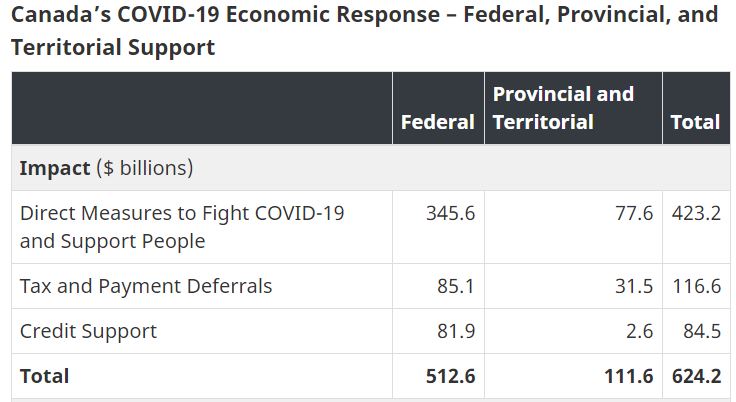736x402 pixels.
Task: Select the 423.2 total cell
Action: [696, 213]
